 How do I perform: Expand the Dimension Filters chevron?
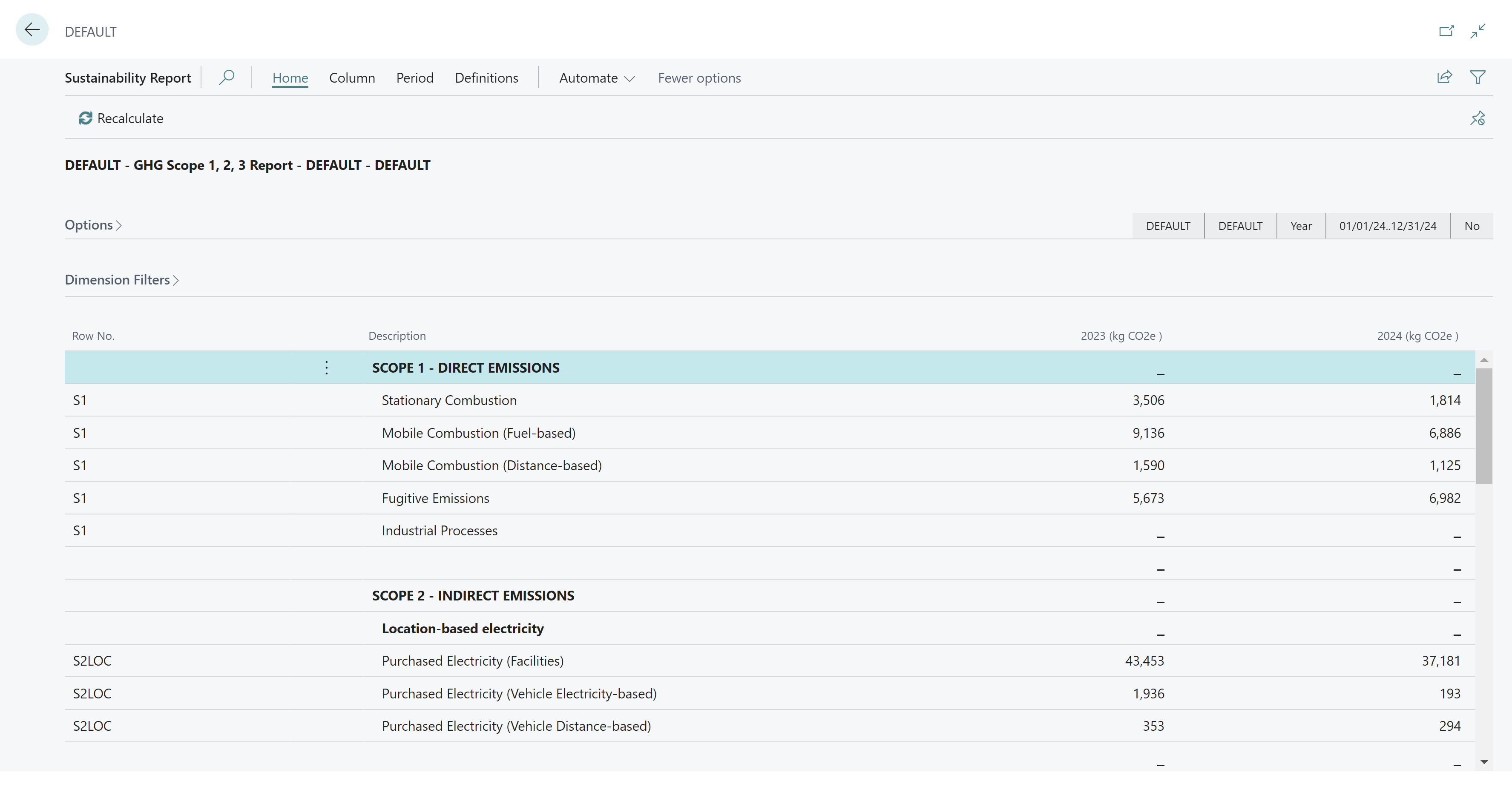[x=178, y=279]
